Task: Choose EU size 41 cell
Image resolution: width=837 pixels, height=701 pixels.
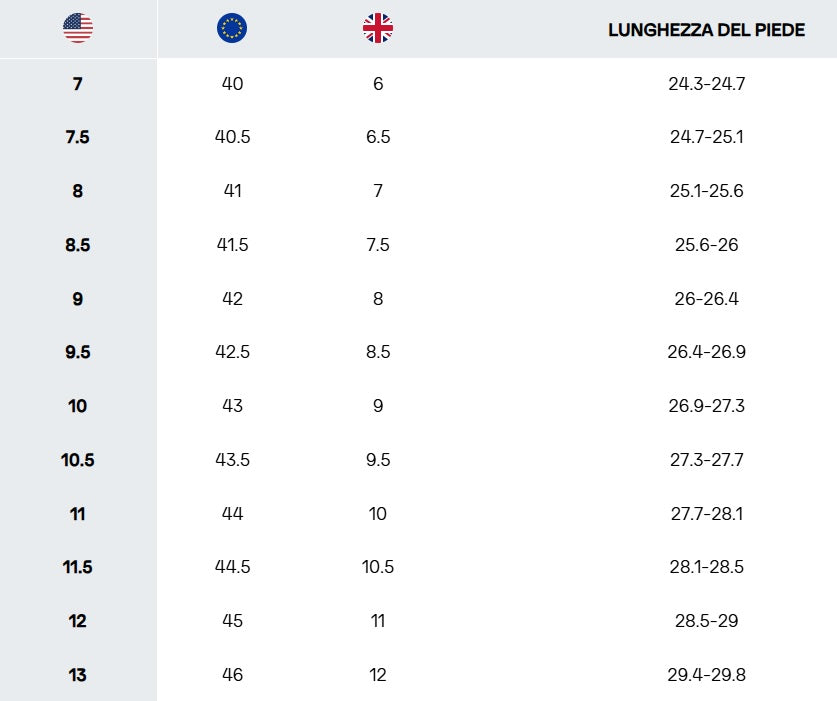Action: [x=232, y=191]
